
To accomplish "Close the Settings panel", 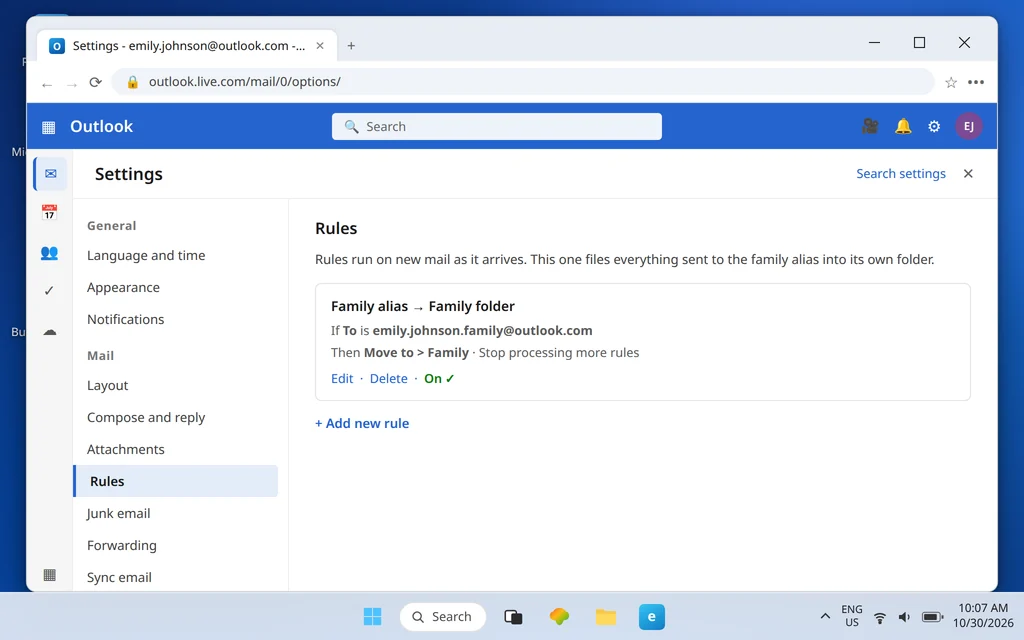I will tap(968, 174).
